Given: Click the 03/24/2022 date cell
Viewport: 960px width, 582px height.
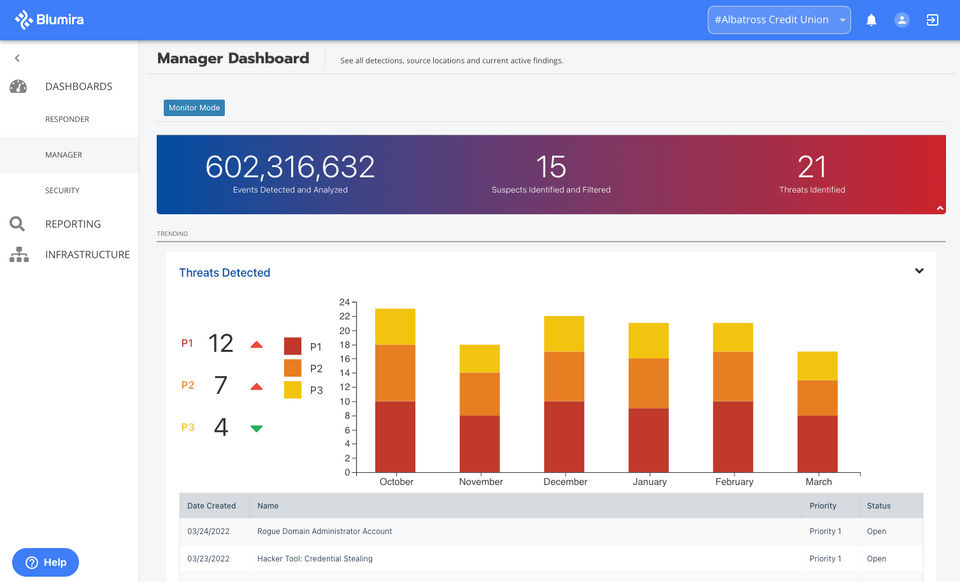Looking at the screenshot, I should 208,531.
